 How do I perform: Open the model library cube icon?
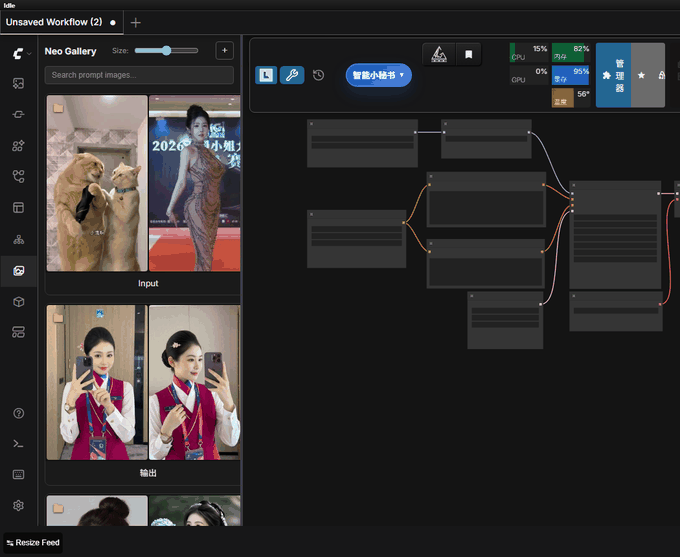click(x=18, y=302)
